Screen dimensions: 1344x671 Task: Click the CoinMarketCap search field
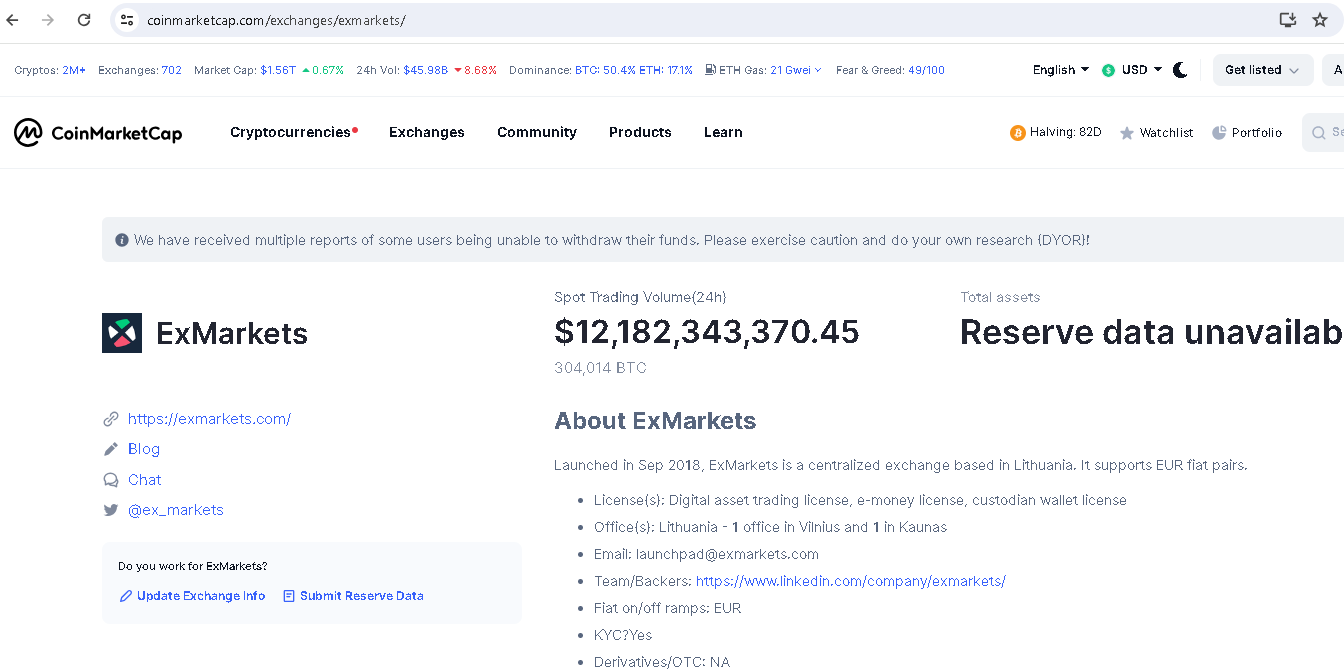[x=1323, y=132]
